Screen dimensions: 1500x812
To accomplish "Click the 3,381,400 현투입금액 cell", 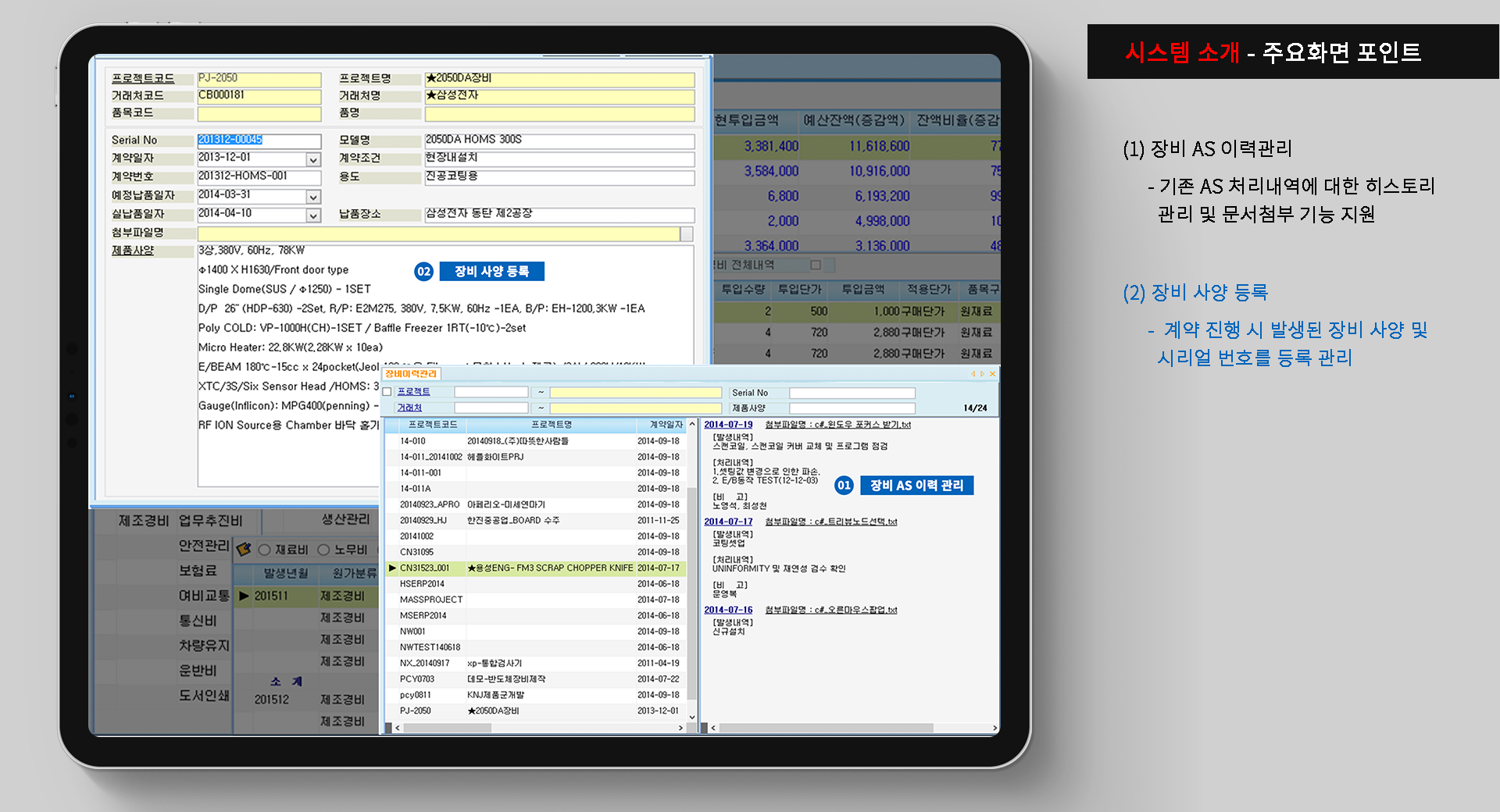I will 770,146.
